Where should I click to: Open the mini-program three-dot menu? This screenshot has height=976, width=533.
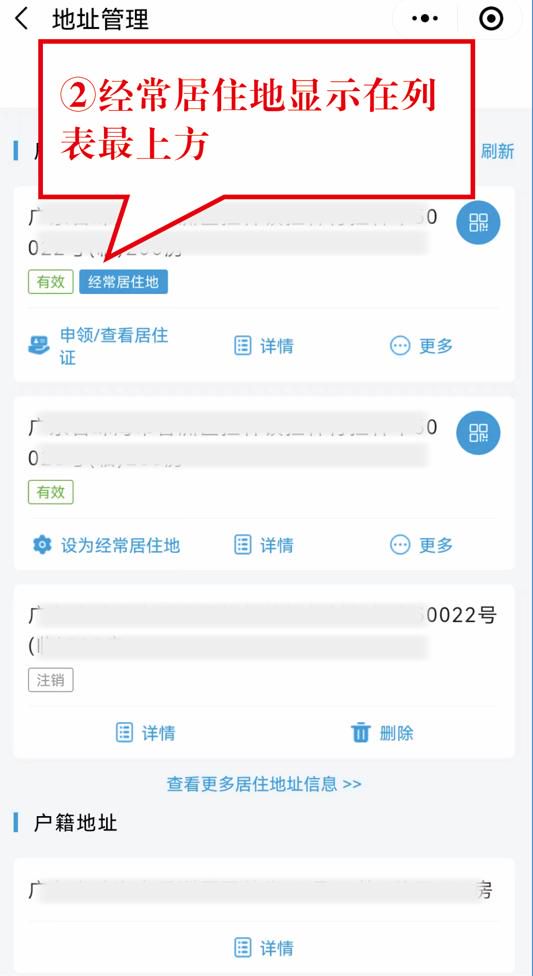(425, 19)
